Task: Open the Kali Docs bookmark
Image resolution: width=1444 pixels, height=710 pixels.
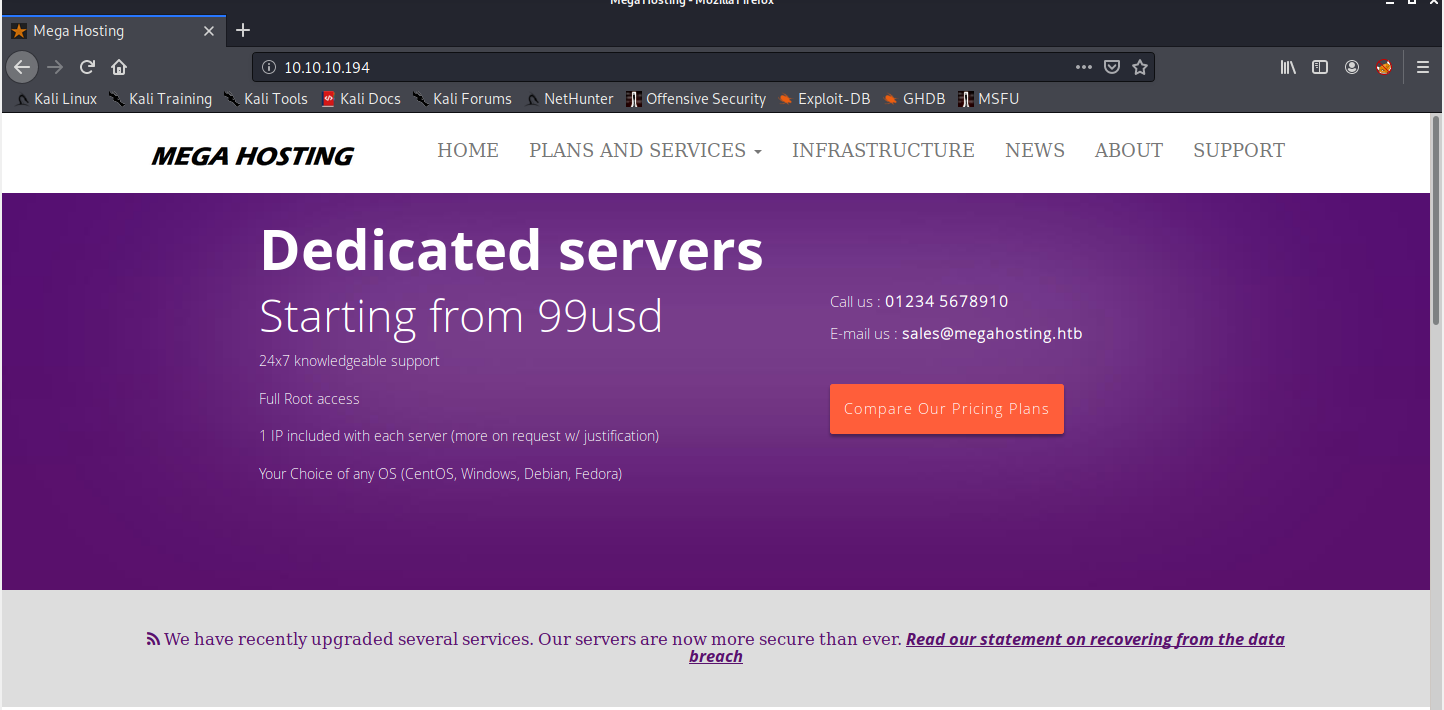Action: 360,99
